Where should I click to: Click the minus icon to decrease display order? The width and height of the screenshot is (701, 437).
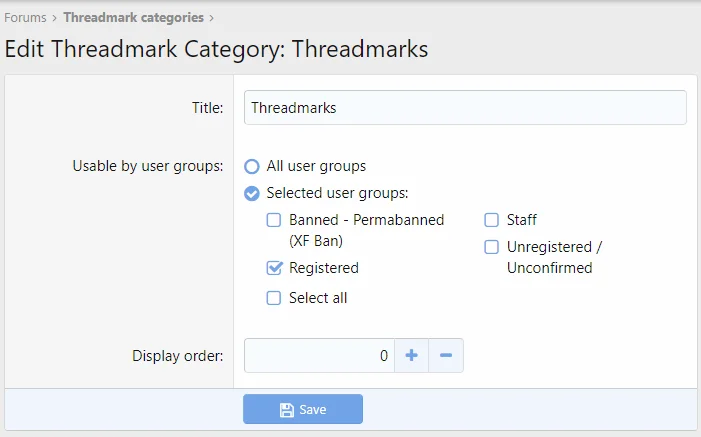pos(446,355)
